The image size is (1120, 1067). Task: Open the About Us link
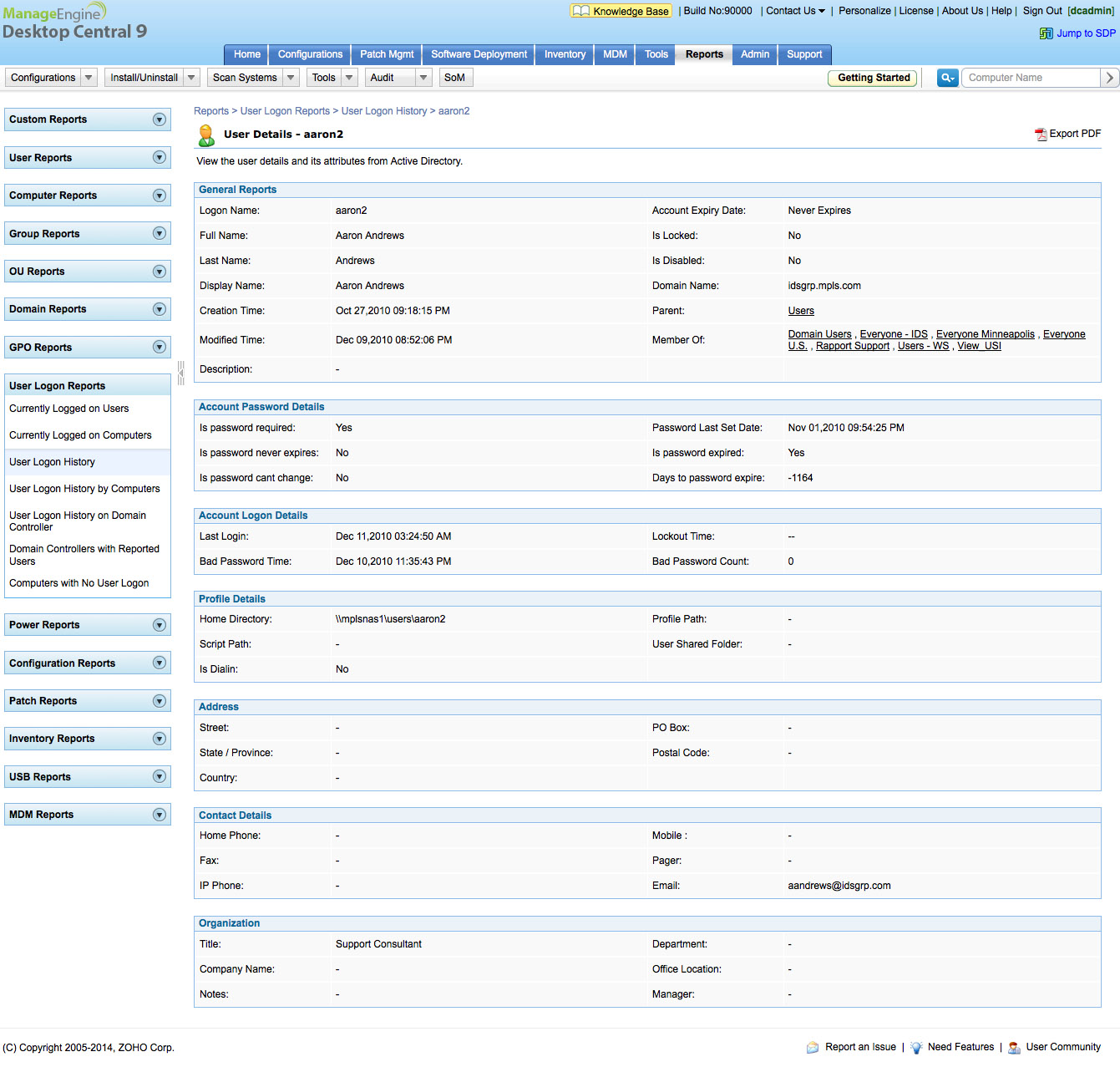click(962, 11)
